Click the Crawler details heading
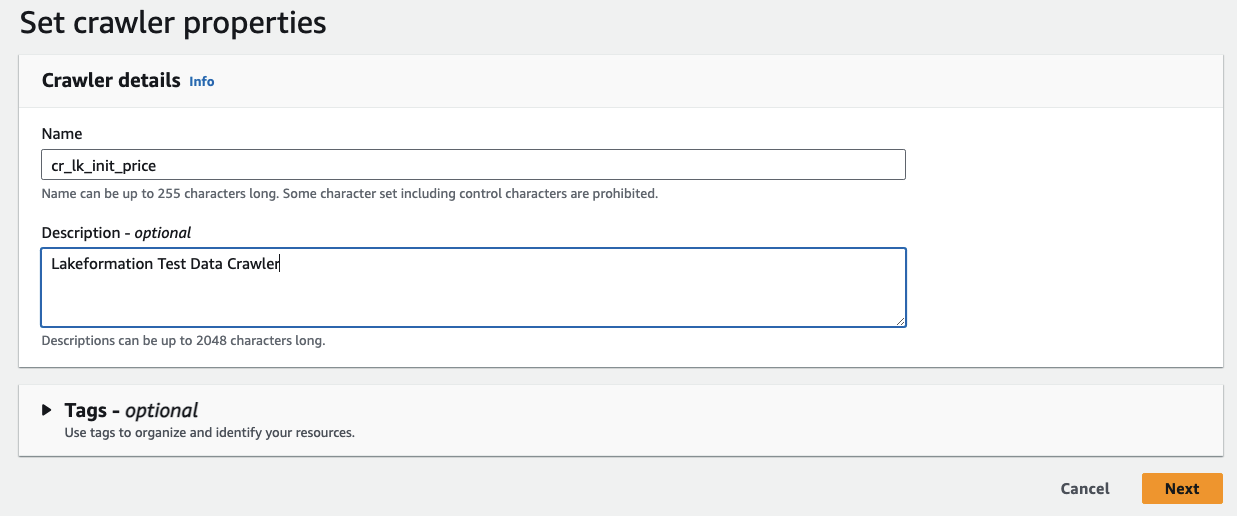 click(x=111, y=80)
